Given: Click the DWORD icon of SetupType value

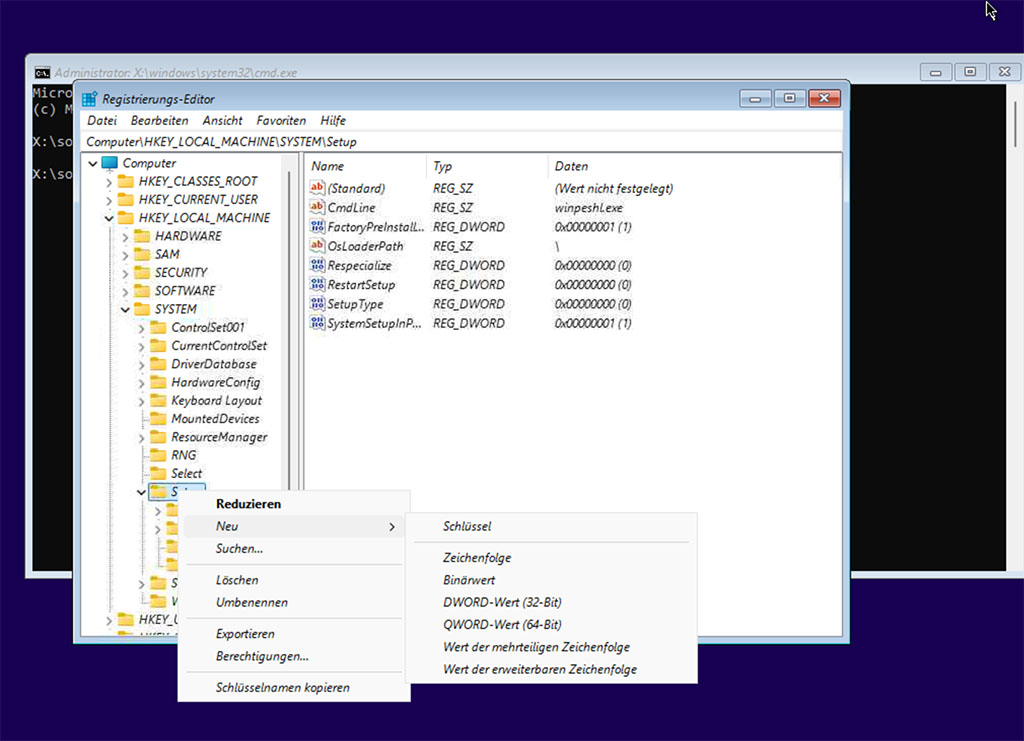Looking at the screenshot, I should [x=317, y=304].
